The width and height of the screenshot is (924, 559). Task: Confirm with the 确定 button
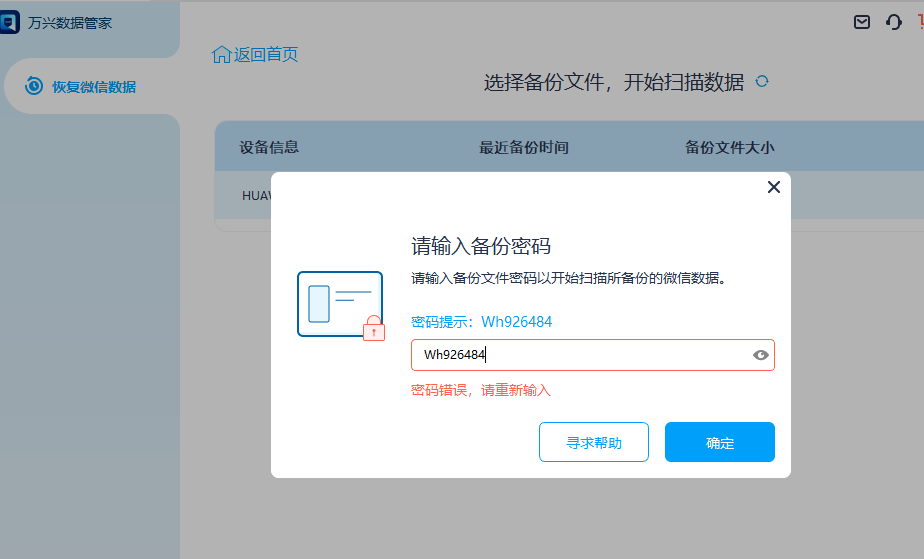(720, 442)
